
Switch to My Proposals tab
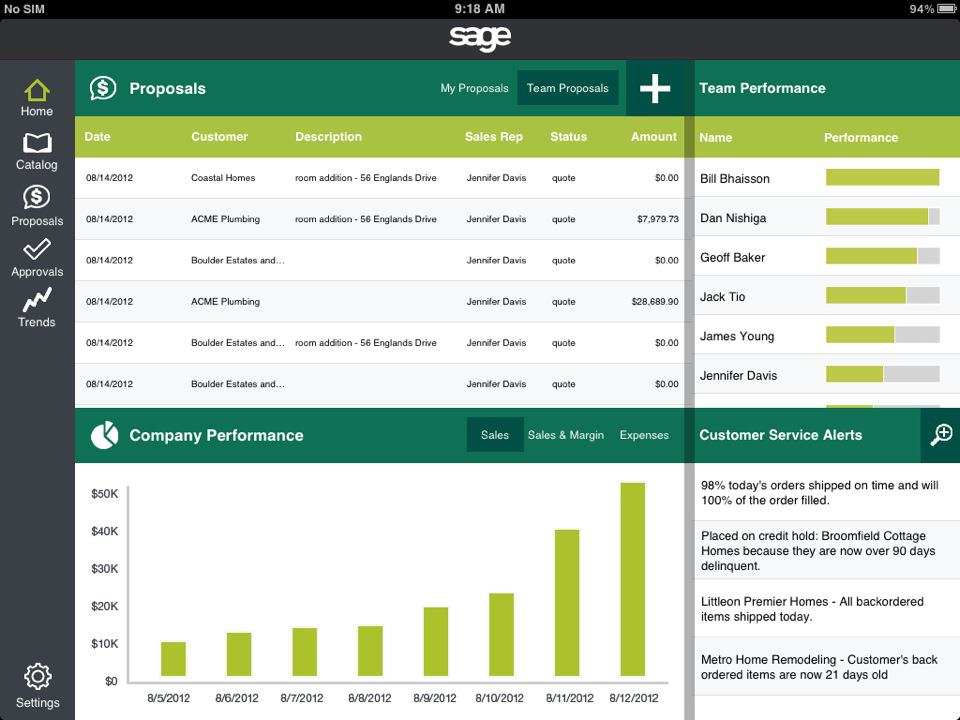(x=474, y=88)
